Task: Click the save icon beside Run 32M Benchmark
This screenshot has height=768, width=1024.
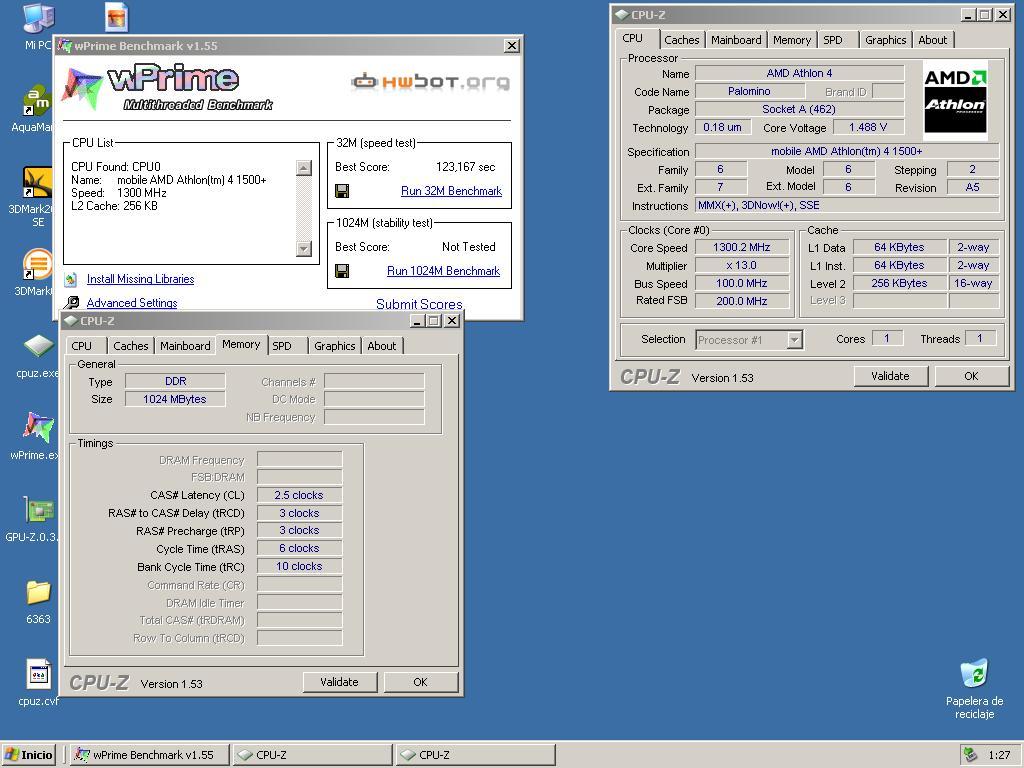Action: point(342,191)
